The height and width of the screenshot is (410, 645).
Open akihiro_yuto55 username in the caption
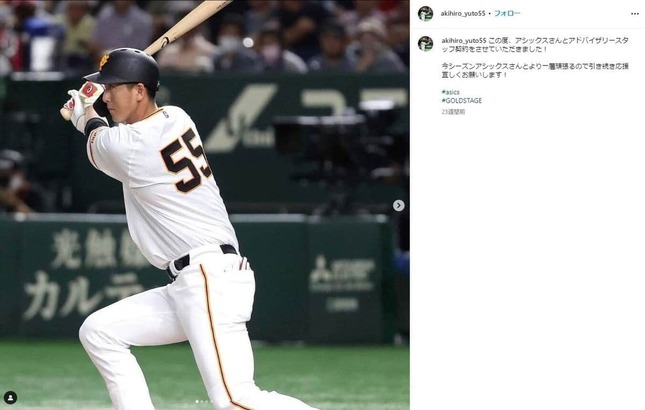(x=464, y=40)
